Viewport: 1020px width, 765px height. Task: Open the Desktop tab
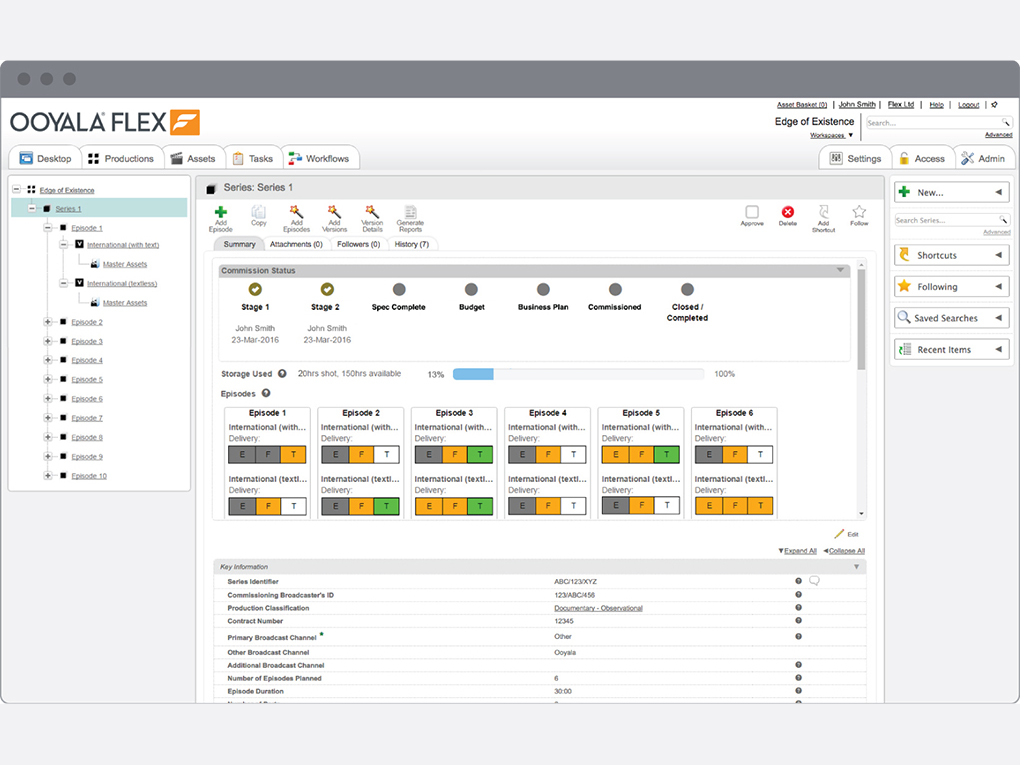click(45, 158)
